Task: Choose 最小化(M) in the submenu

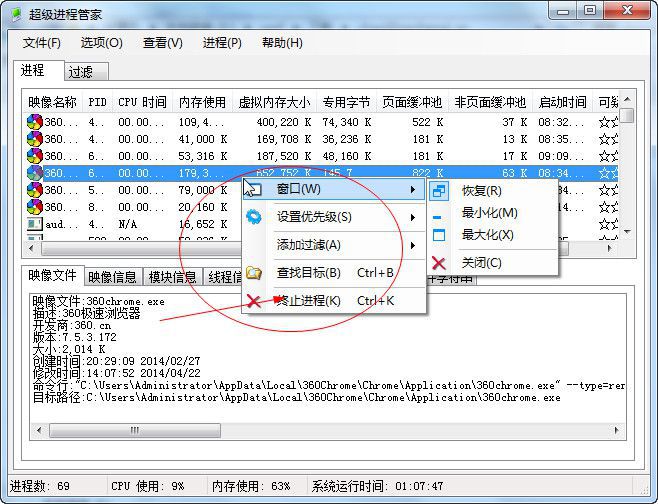Action: [x=493, y=213]
